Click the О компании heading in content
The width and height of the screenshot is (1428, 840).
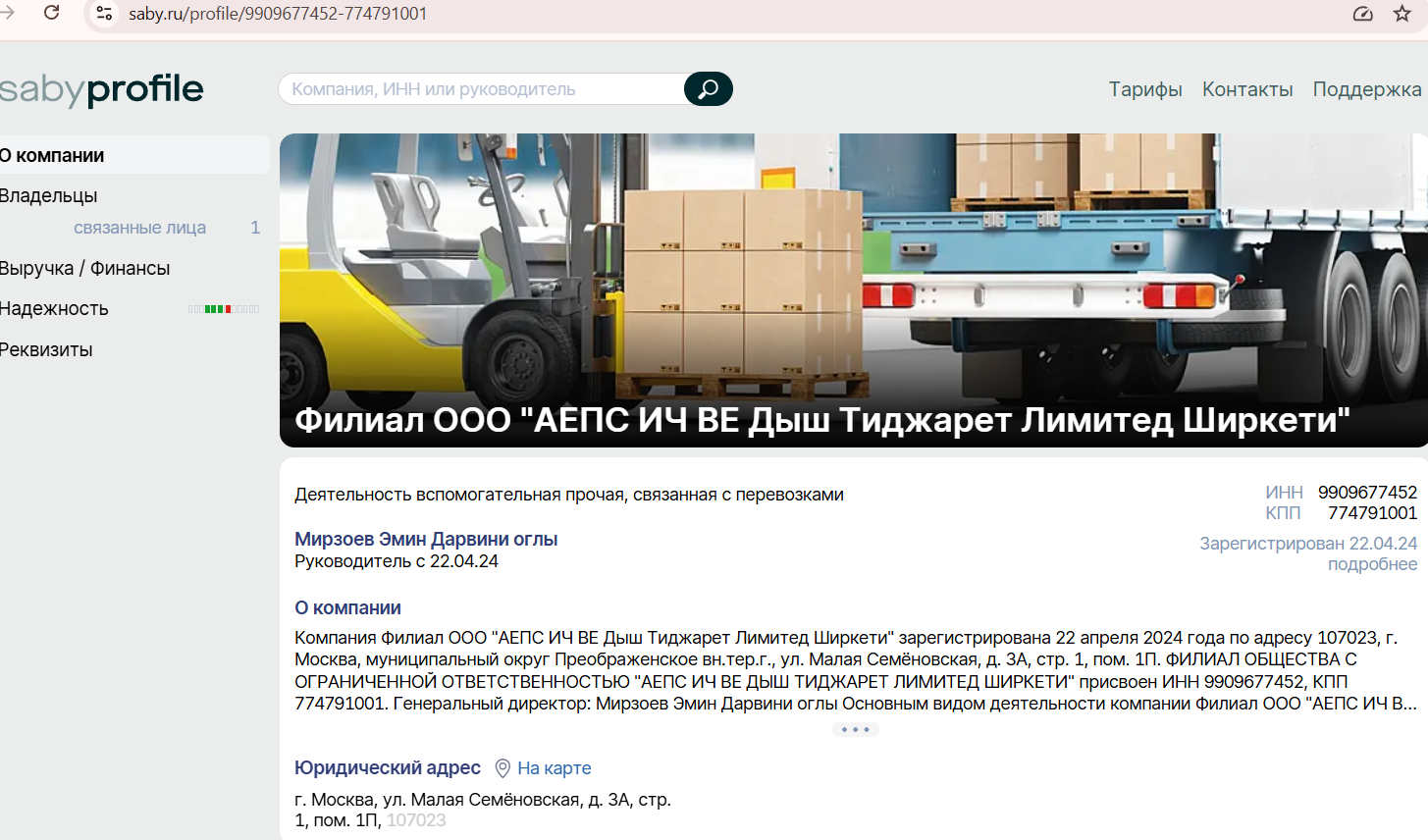click(x=347, y=608)
